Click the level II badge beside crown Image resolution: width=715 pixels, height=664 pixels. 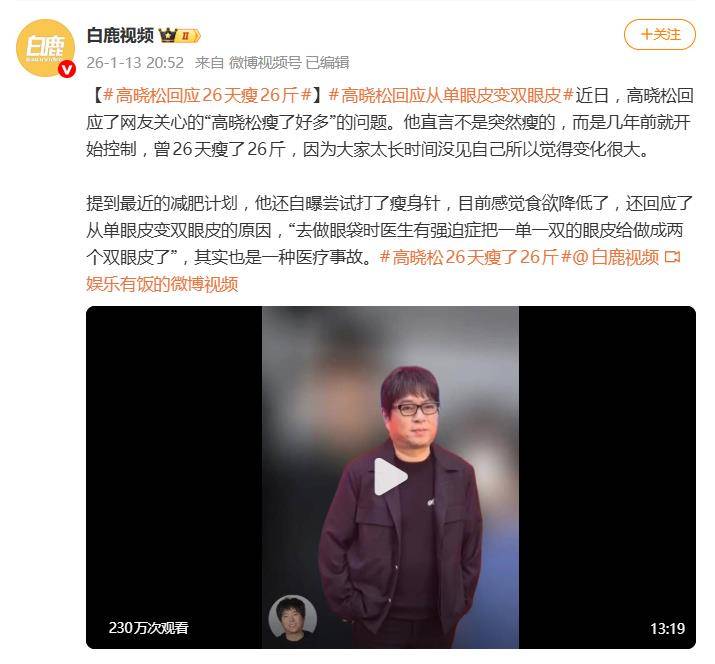(x=188, y=36)
